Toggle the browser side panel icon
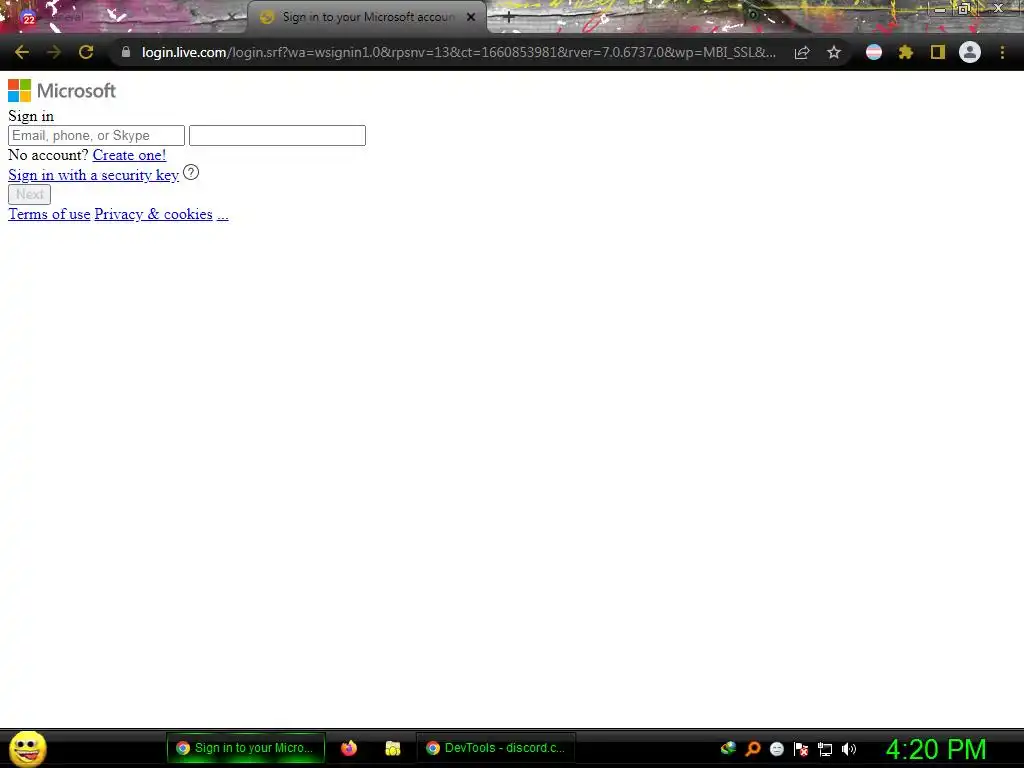This screenshot has width=1024, height=768. (x=938, y=52)
